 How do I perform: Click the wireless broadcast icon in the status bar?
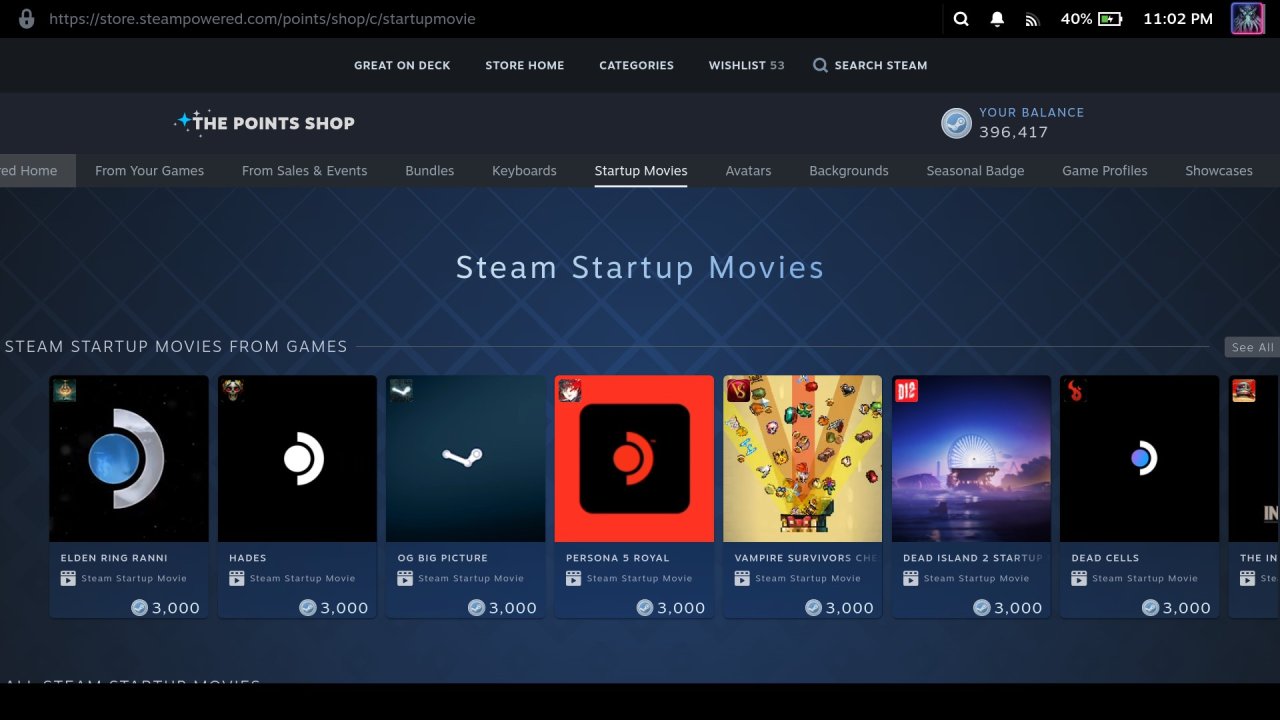tap(1031, 18)
